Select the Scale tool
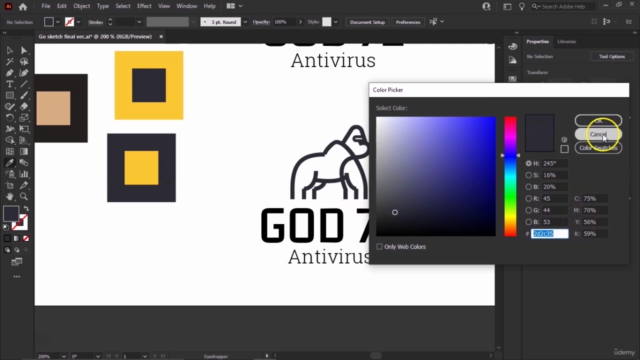Image resolution: width=640 pixels, height=360 pixels. [x=24, y=118]
